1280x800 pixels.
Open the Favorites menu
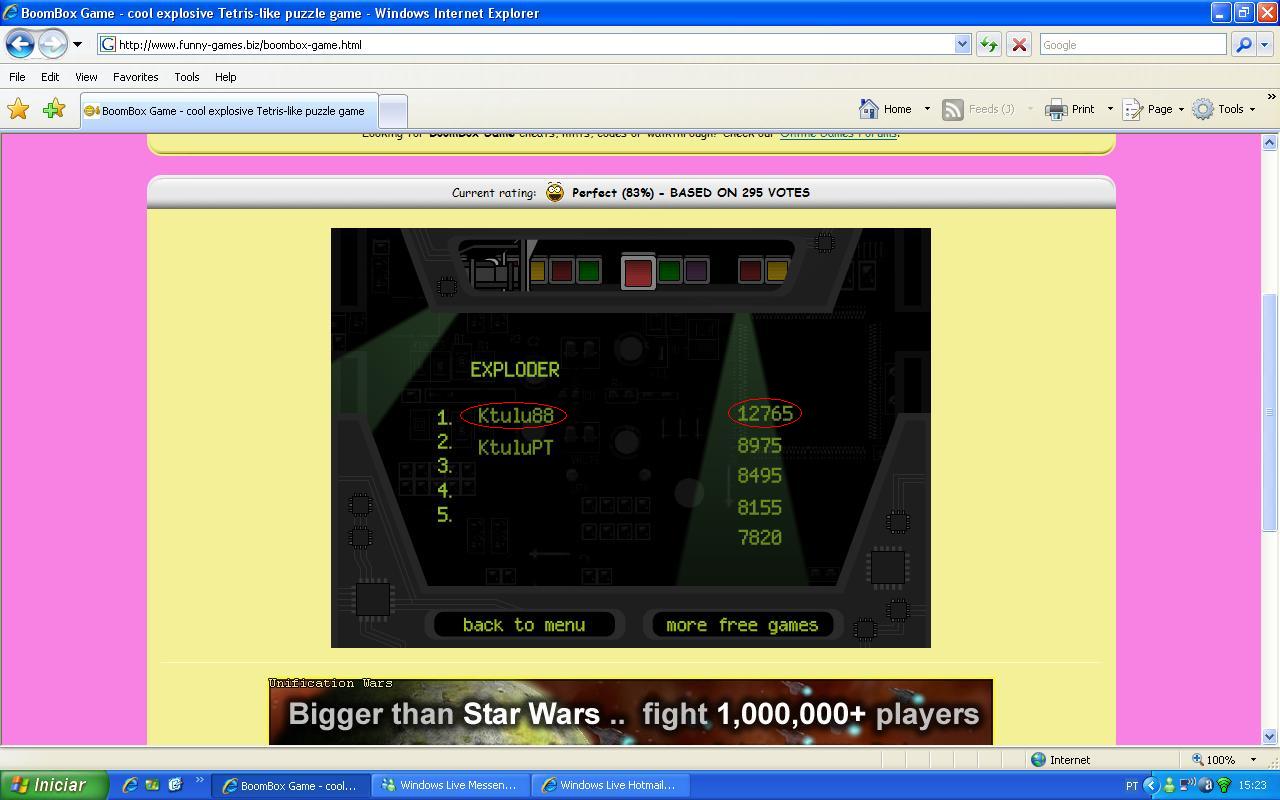tap(135, 77)
